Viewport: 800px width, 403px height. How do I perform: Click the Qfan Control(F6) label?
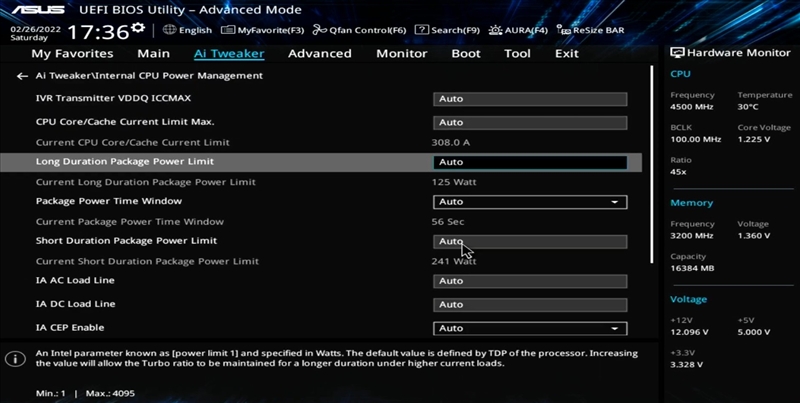[367, 30]
